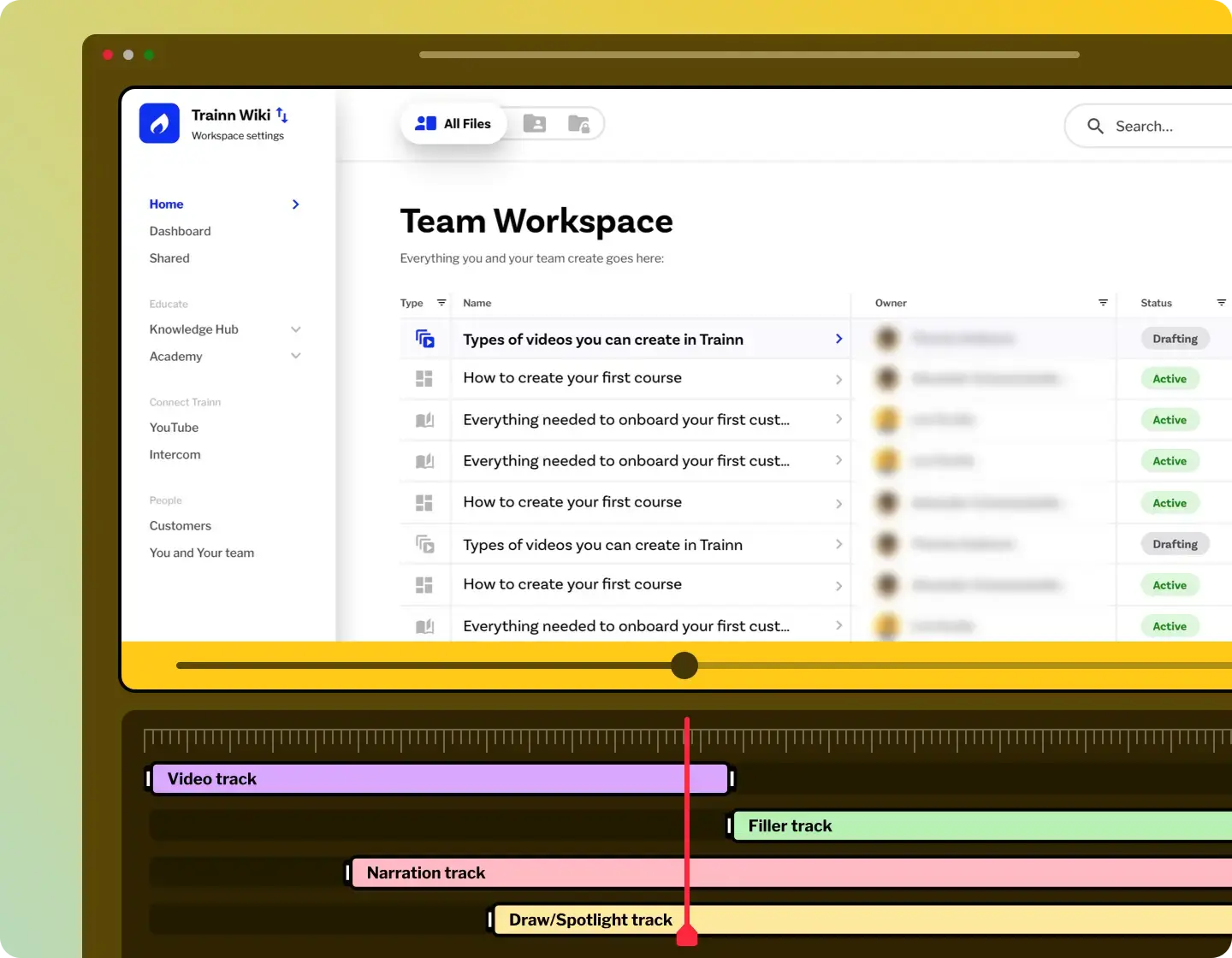Select the pink Narration track clip
The image size is (1232, 958).
[791, 873]
